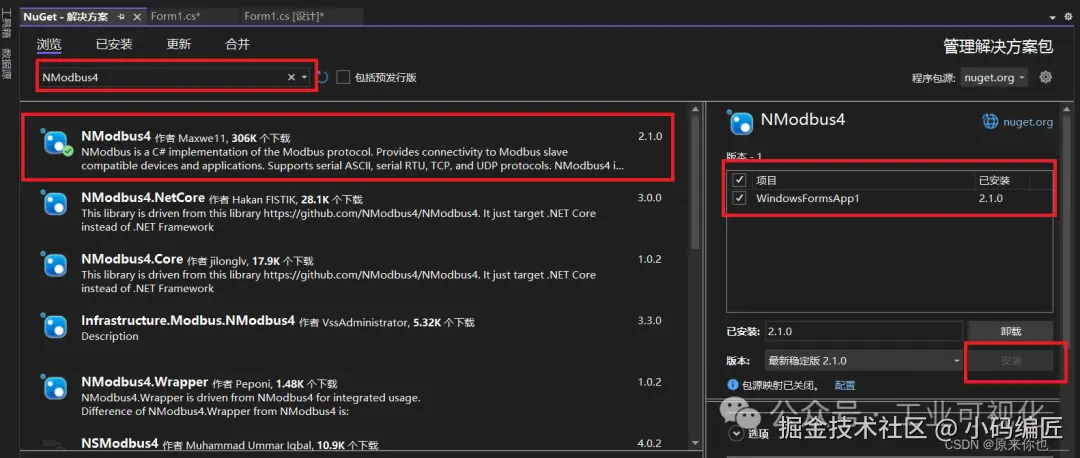Click the NModbus4 icon in details pane

[x=741, y=123]
